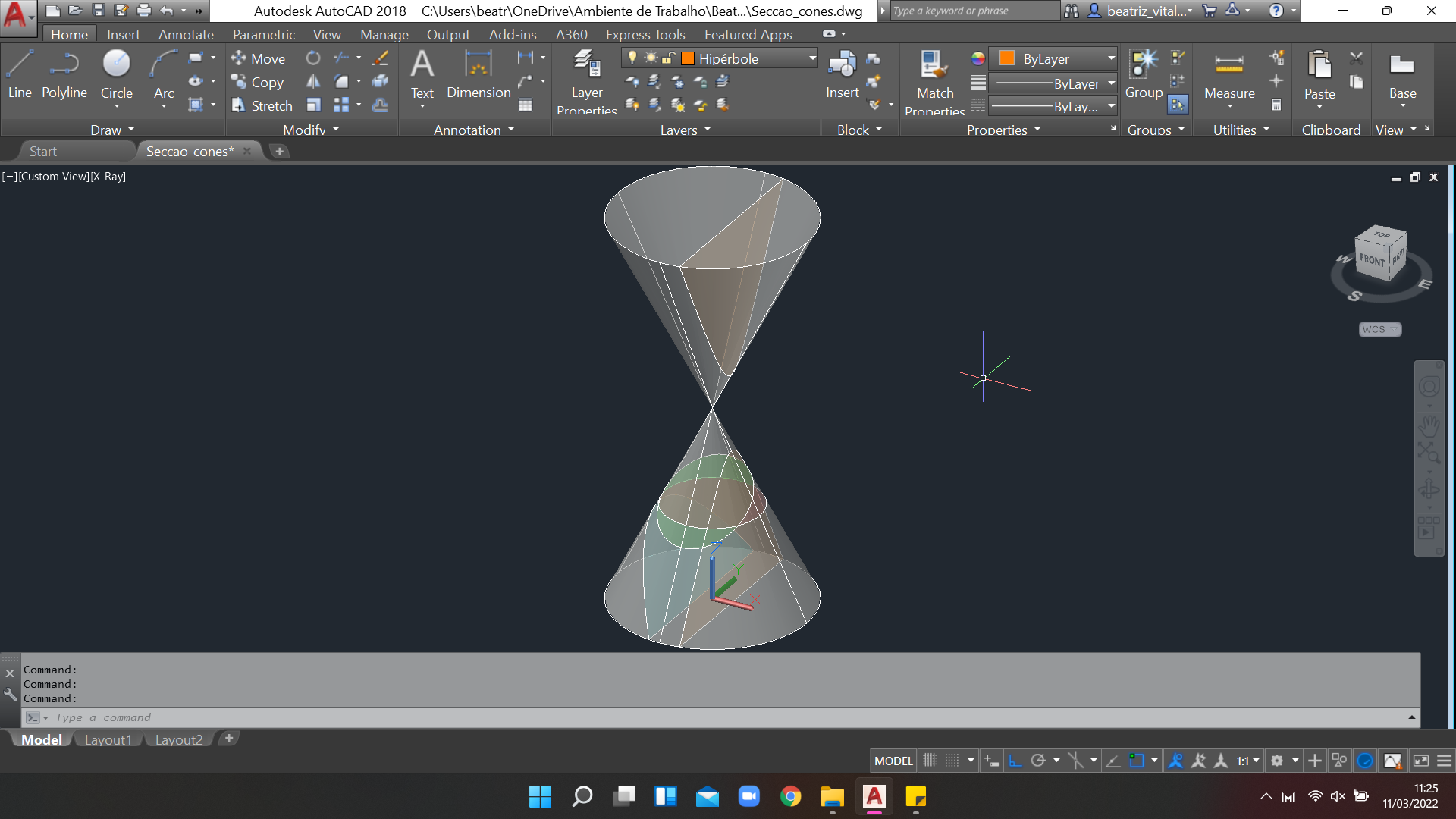Open the Annotate ribbon tab
Viewport: 1456px width, 819px height.
coord(186,34)
